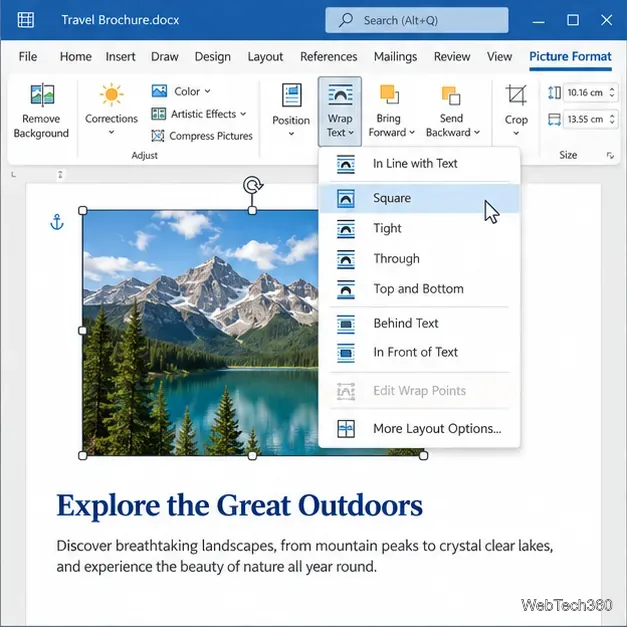The height and width of the screenshot is (627, 627).
Task: Open the File menu
Action: tap(28, 56)
